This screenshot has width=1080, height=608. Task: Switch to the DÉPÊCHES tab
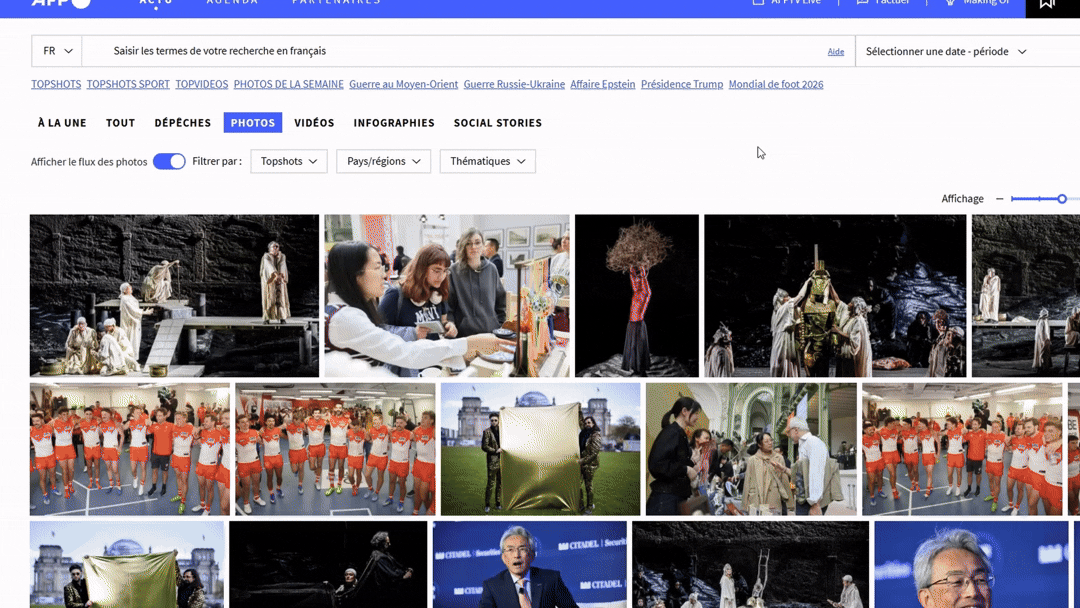click(183, 123)
